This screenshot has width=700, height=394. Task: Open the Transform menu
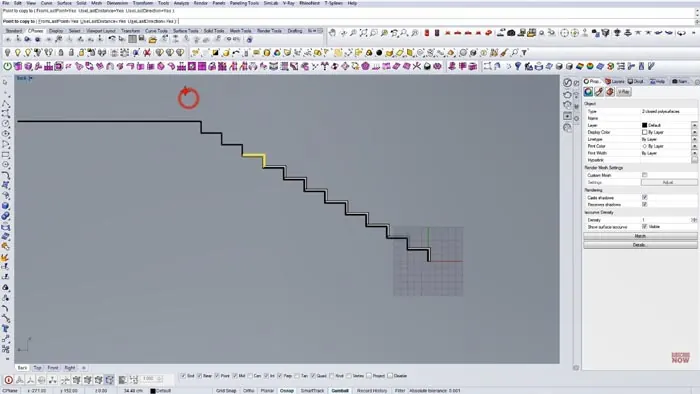(143, 3)
